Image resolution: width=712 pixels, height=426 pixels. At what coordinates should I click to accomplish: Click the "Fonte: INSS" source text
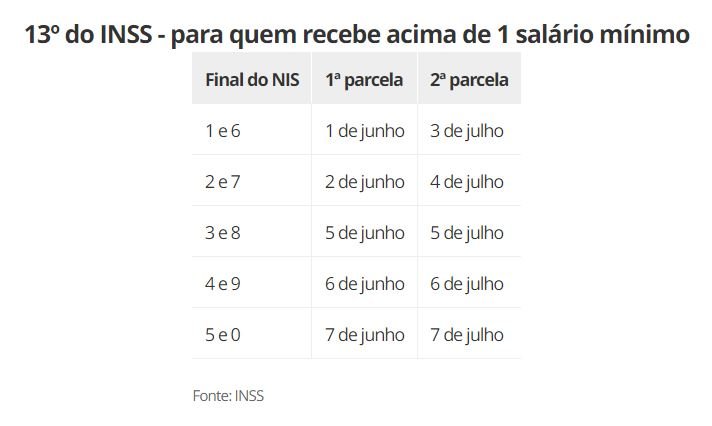(228, 395)
